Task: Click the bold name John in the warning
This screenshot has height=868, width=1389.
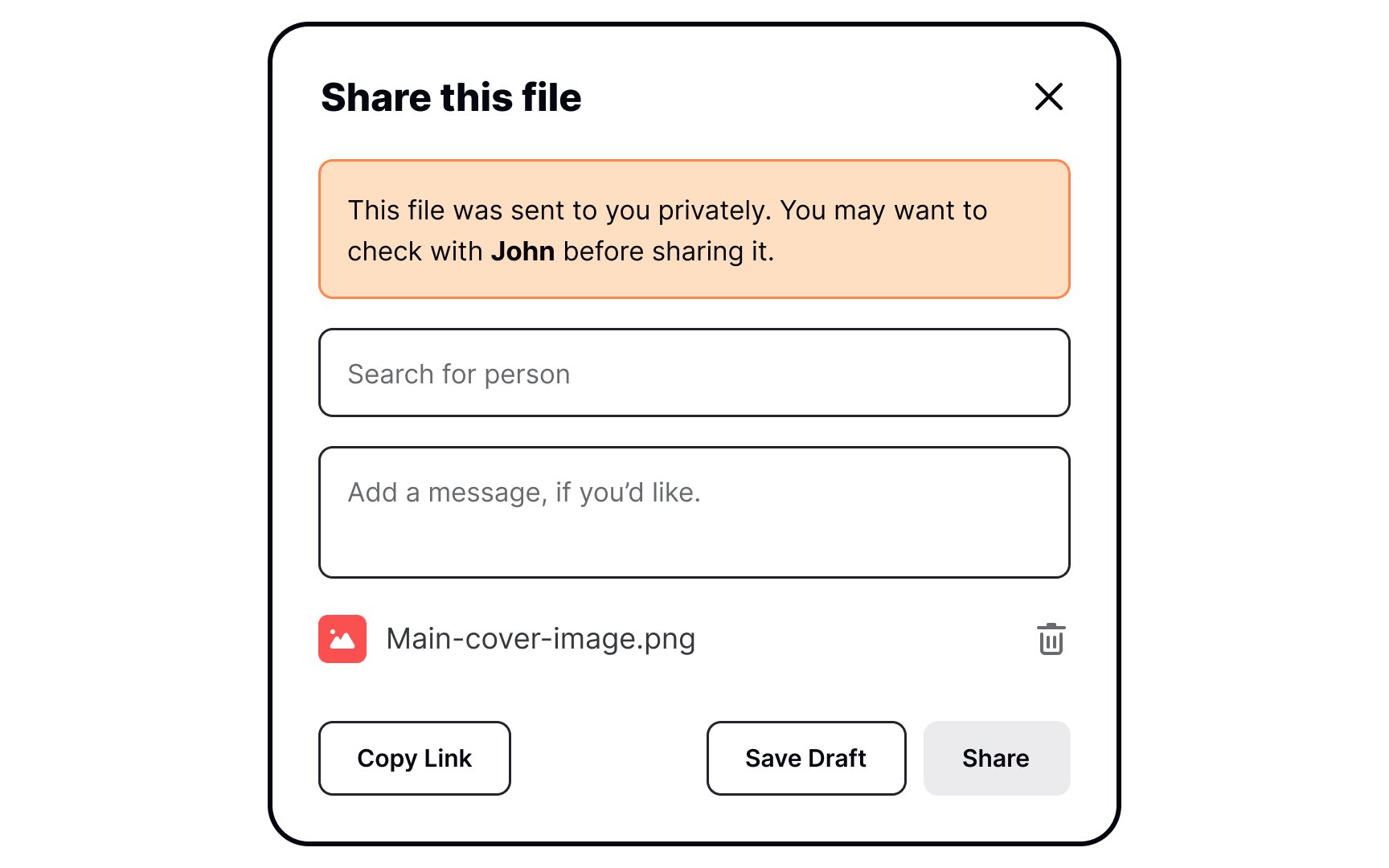Action: pyautogui.click(x=522, y=252)
